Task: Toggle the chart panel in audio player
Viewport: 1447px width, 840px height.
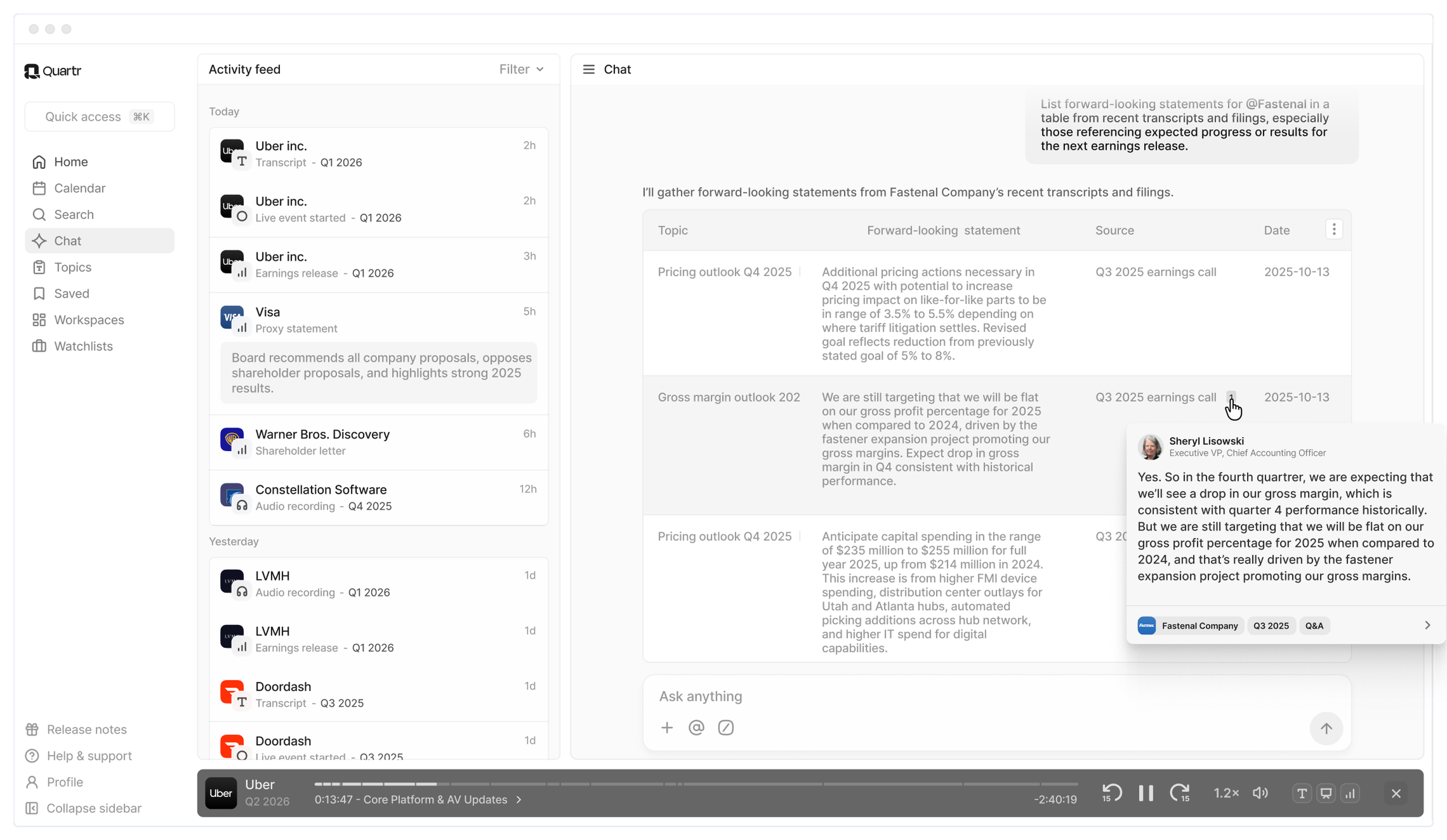Action: (x=1350, y=793)
